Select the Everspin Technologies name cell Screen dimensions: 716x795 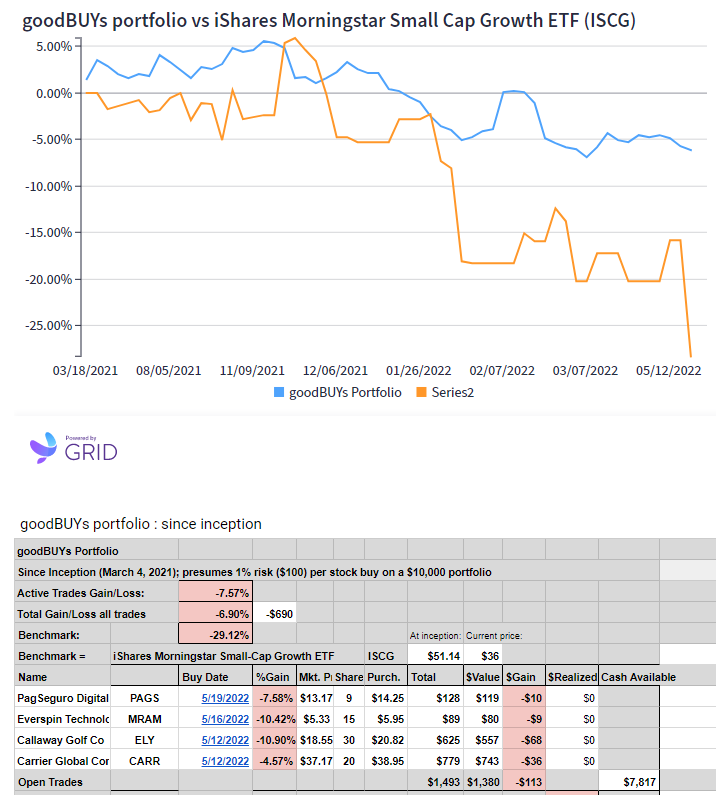tap(62, 719)
